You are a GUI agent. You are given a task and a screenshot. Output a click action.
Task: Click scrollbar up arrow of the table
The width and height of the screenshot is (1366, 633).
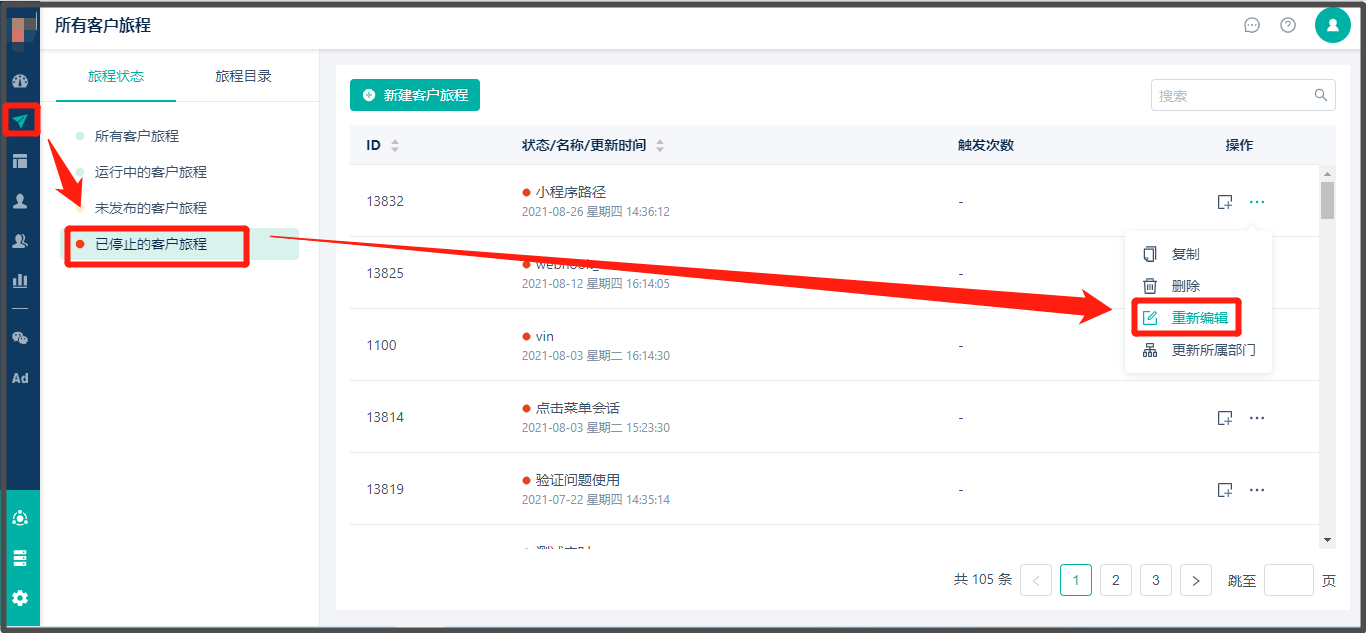click(1328, 173)
